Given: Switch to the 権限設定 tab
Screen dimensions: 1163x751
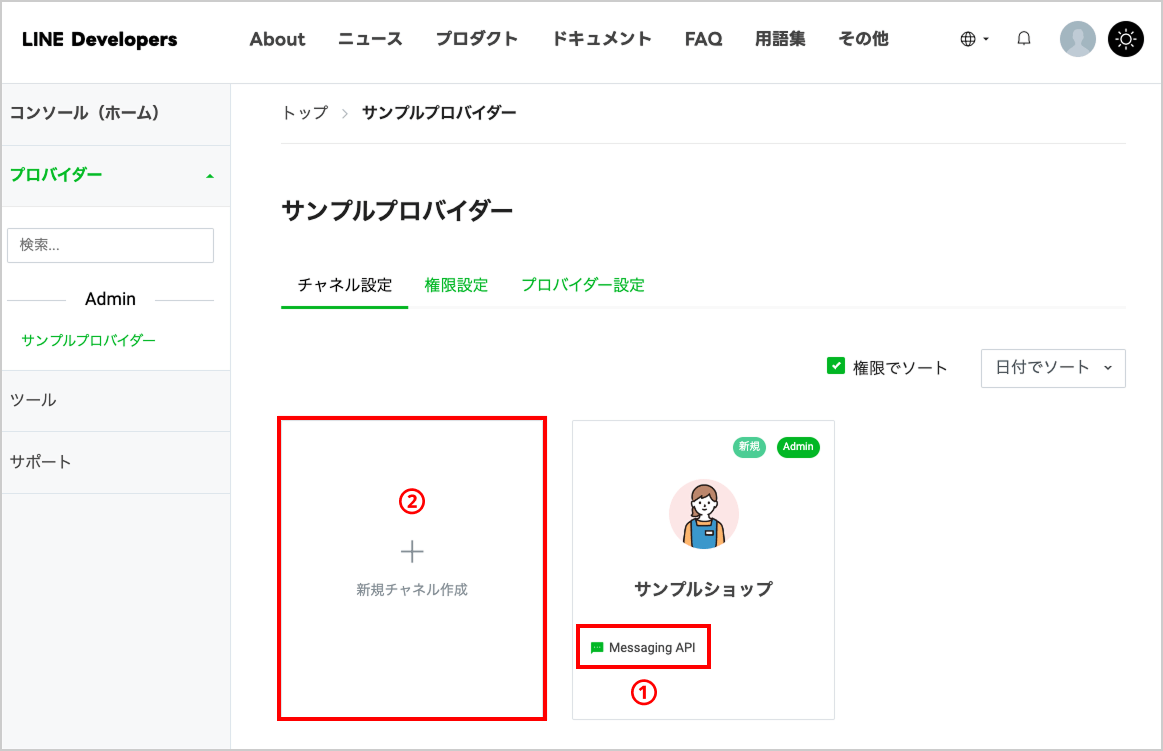Looking at the screenshot, I should point(456,285).
